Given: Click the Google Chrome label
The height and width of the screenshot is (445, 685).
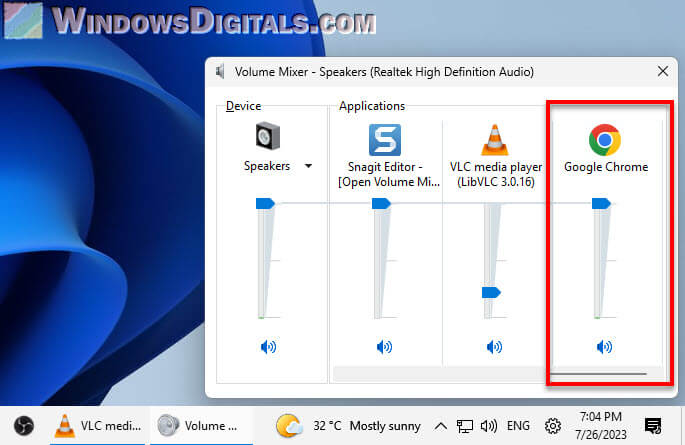Looking at the screenshot, I should (x=606, y=167).
